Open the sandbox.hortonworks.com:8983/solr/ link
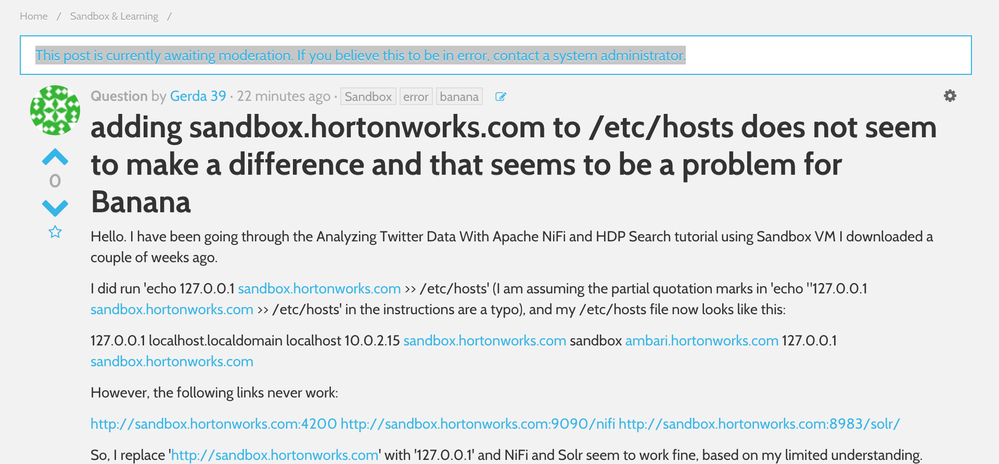Screen dimensions: 999x464 759,424
